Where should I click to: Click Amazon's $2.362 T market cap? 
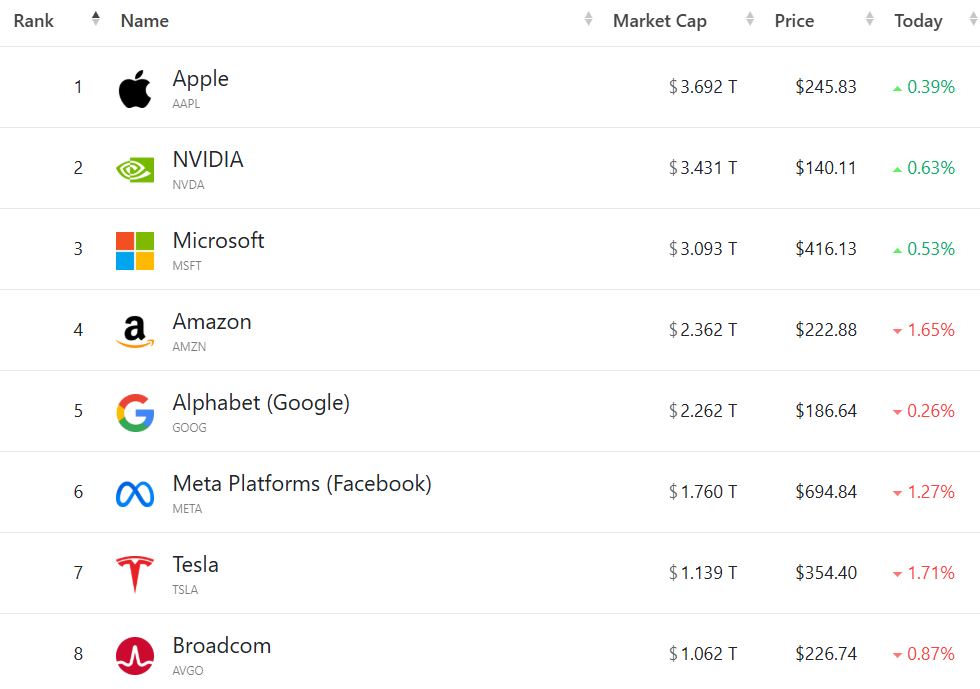[x=703, y=330]
